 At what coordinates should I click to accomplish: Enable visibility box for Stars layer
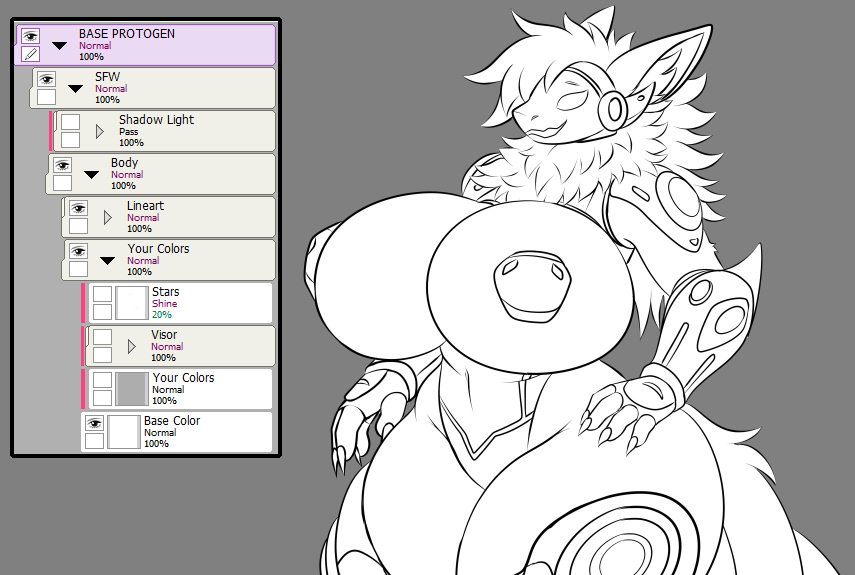[102, 294]
